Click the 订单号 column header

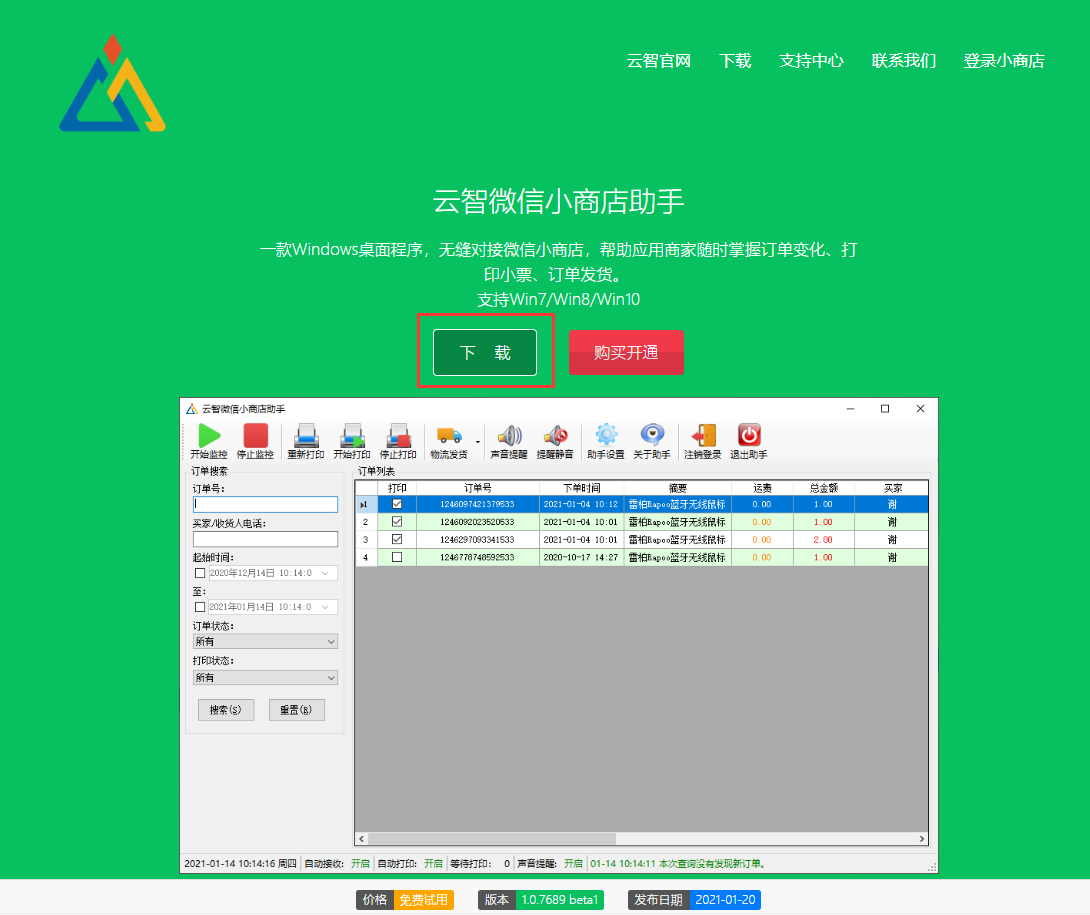478,488
